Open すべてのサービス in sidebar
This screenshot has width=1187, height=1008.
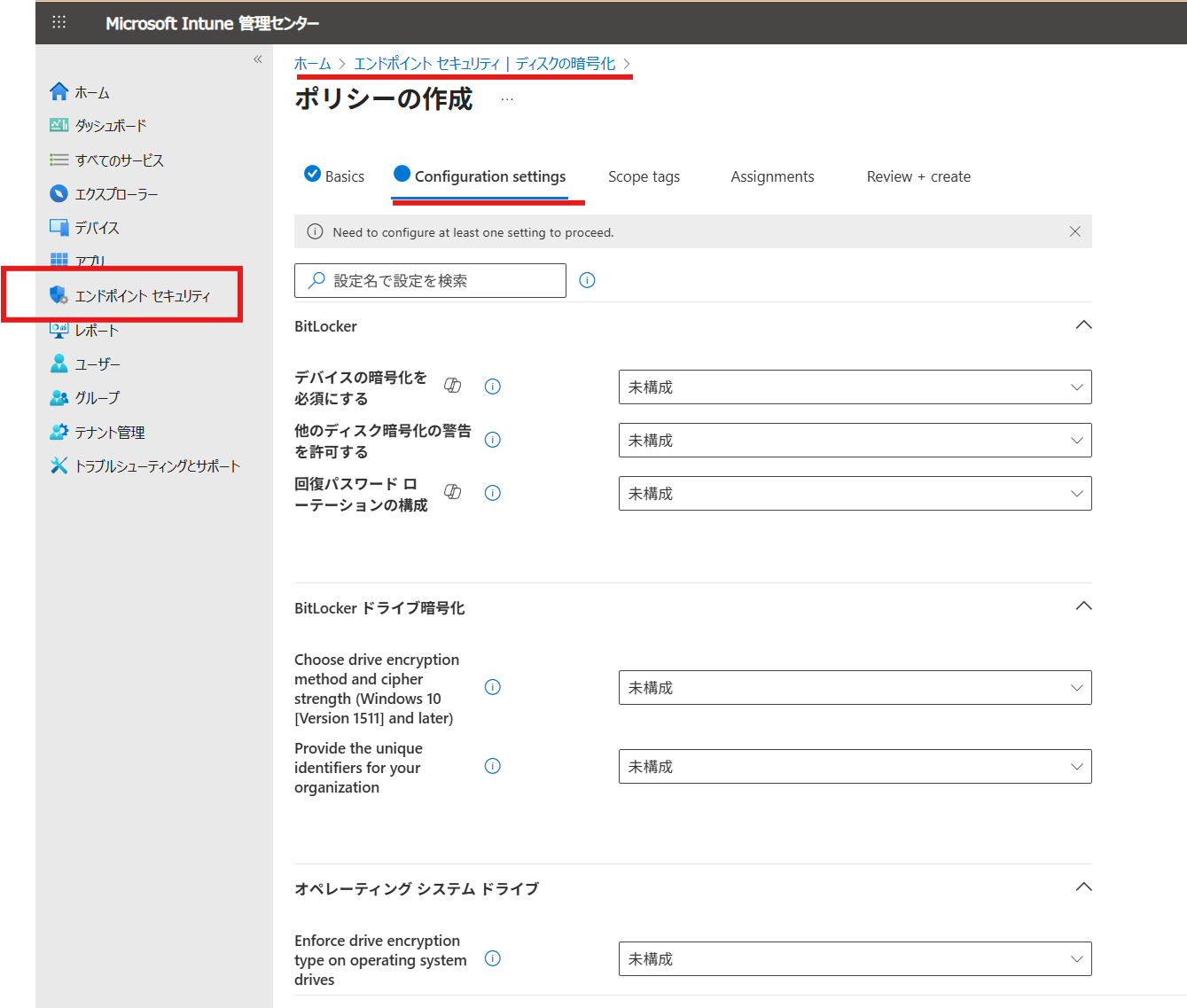pyautogui.click(x=120, y=160)
